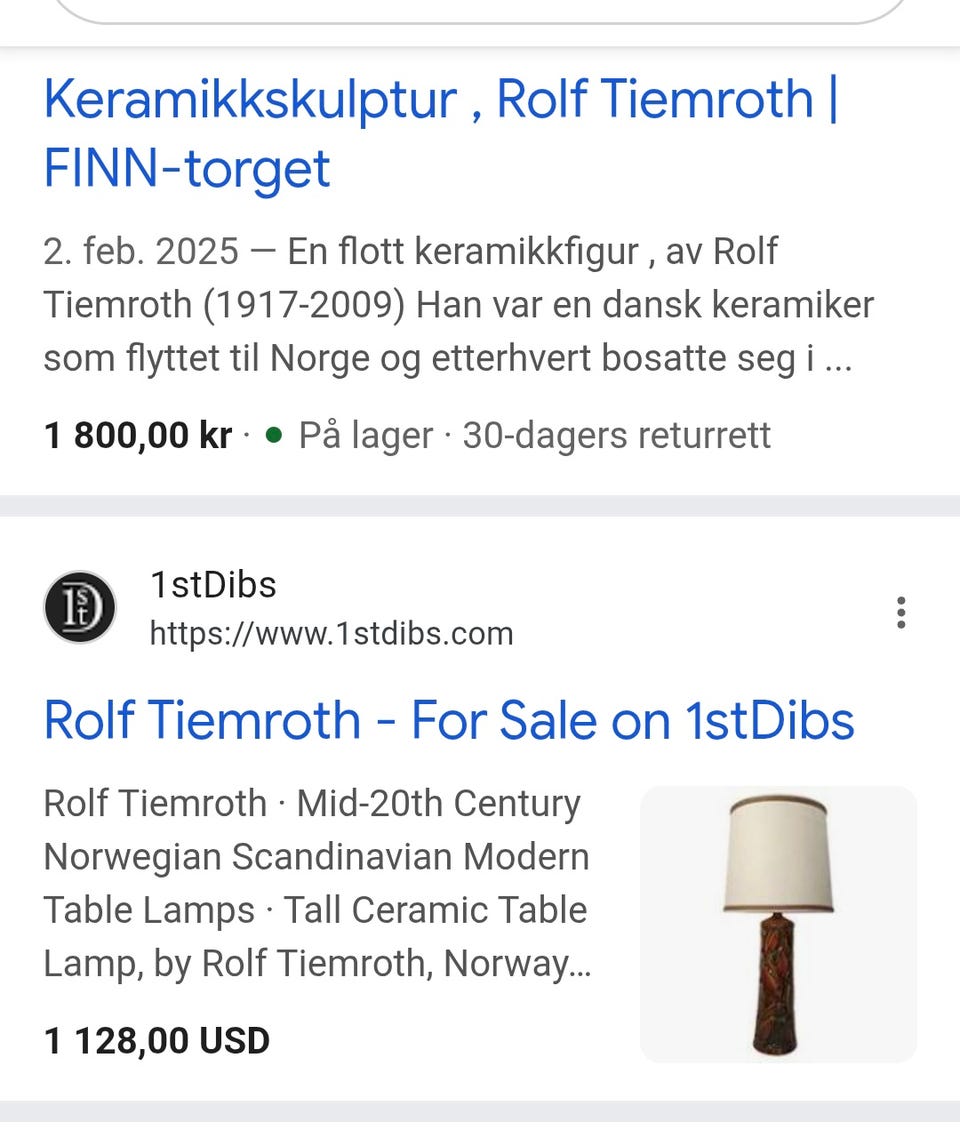Tap the 30-dagers returrett text
This screenshot has height=1138, width=960.
pyautogui.click(x=616, y=435)
